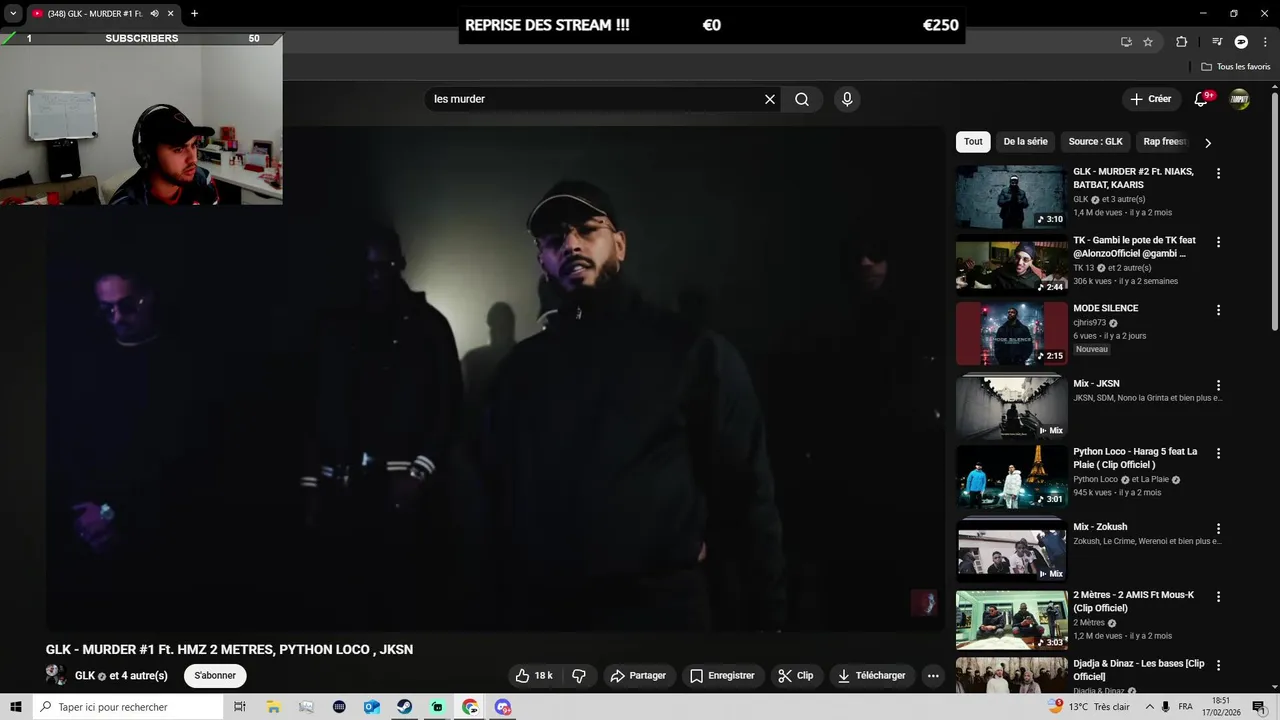The image size is (1280, 720).
Task: Dislike the video with thumbs down
Action: pyautogui.click(x=579, y=676)
